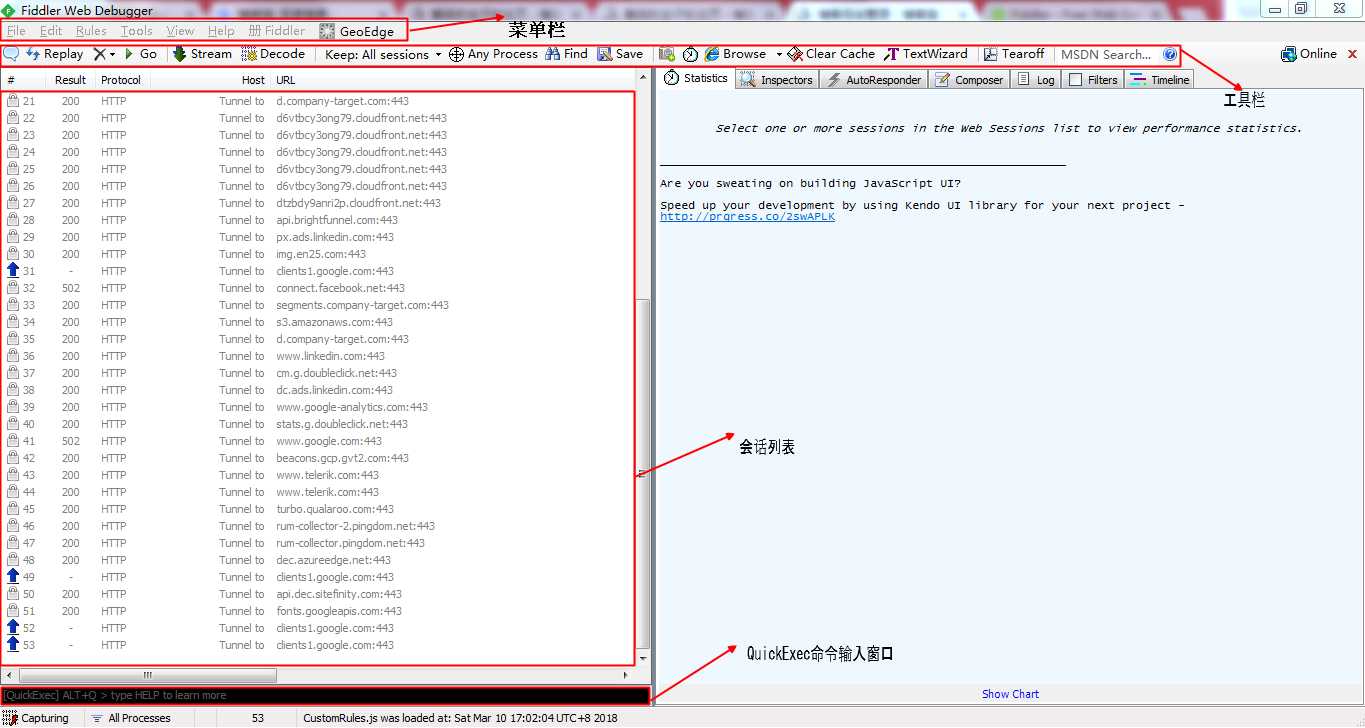Image resolution: width=1365 pixels, height=728 pixels.
Task: Open Find sessions with the binoculars icon
Action: [566, 54]
